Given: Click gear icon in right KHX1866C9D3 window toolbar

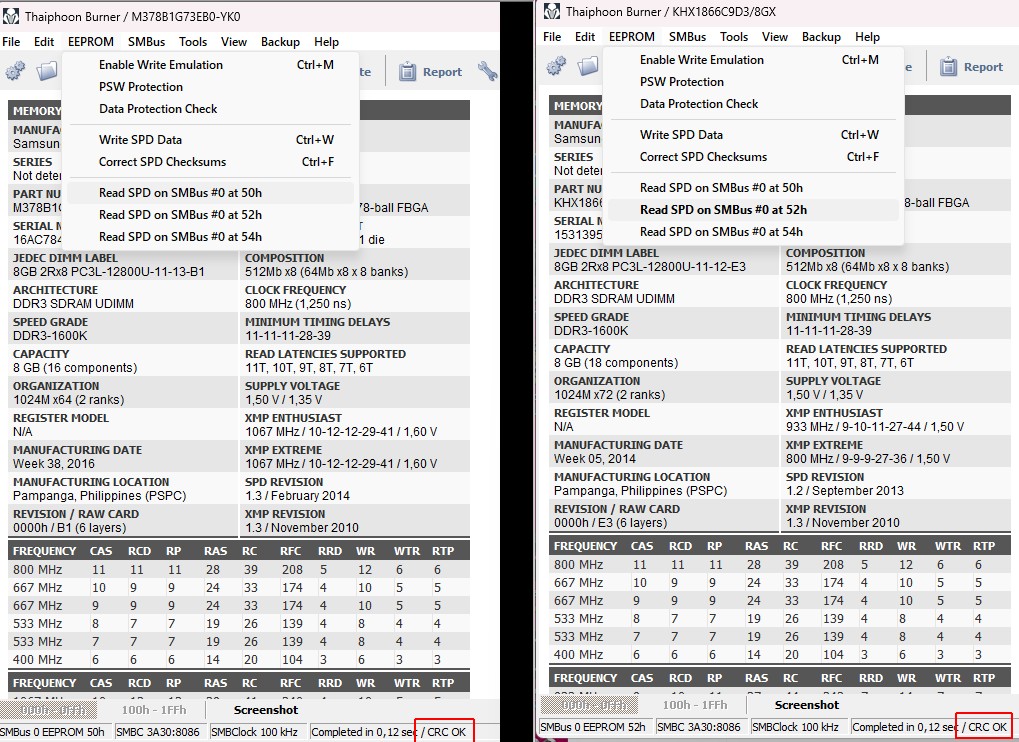Looking at the screenshot, I should click(x=556, y=66).
